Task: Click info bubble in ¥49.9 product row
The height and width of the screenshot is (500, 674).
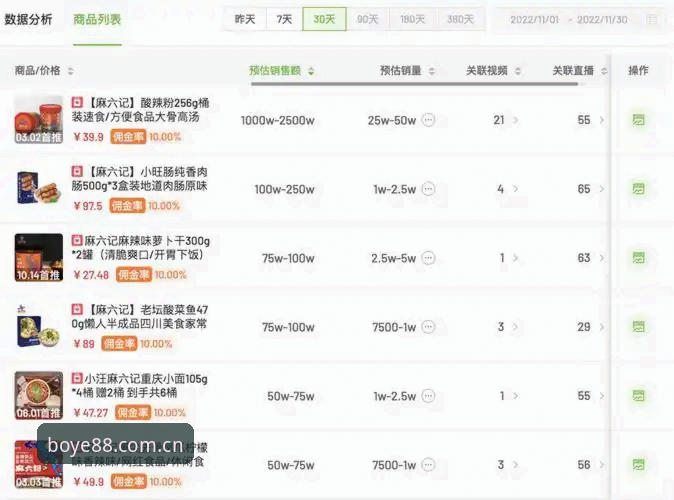Action: [x=428, y=465]
